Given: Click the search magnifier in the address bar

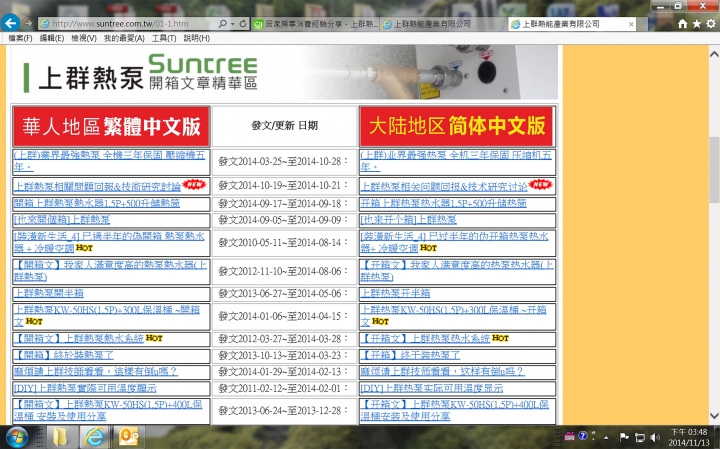Looking at the screenshot, I should click(x=223, y=23).
